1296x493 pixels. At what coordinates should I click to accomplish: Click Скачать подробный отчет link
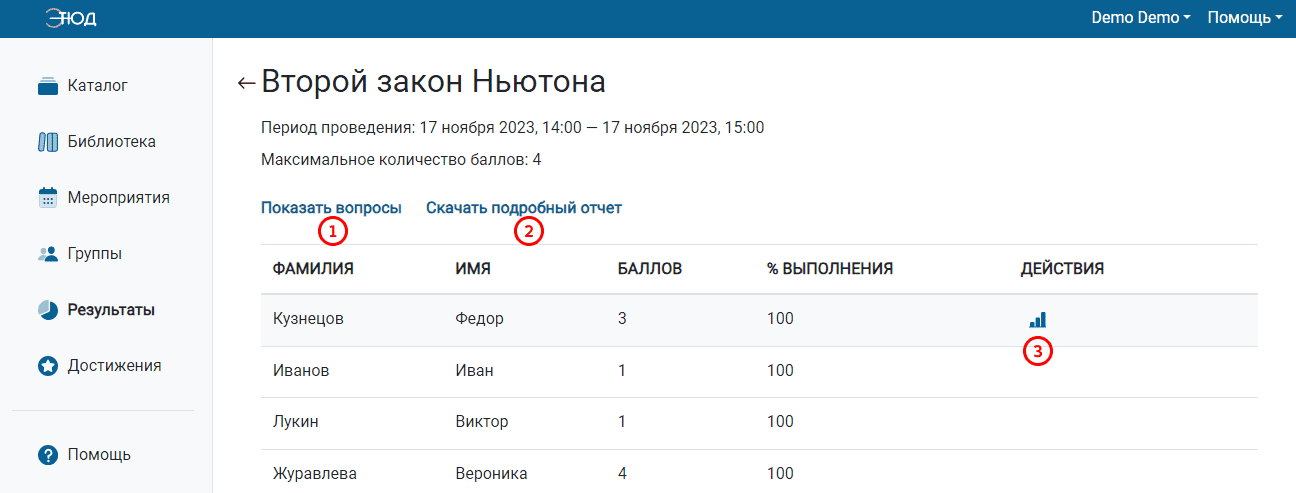524,208
